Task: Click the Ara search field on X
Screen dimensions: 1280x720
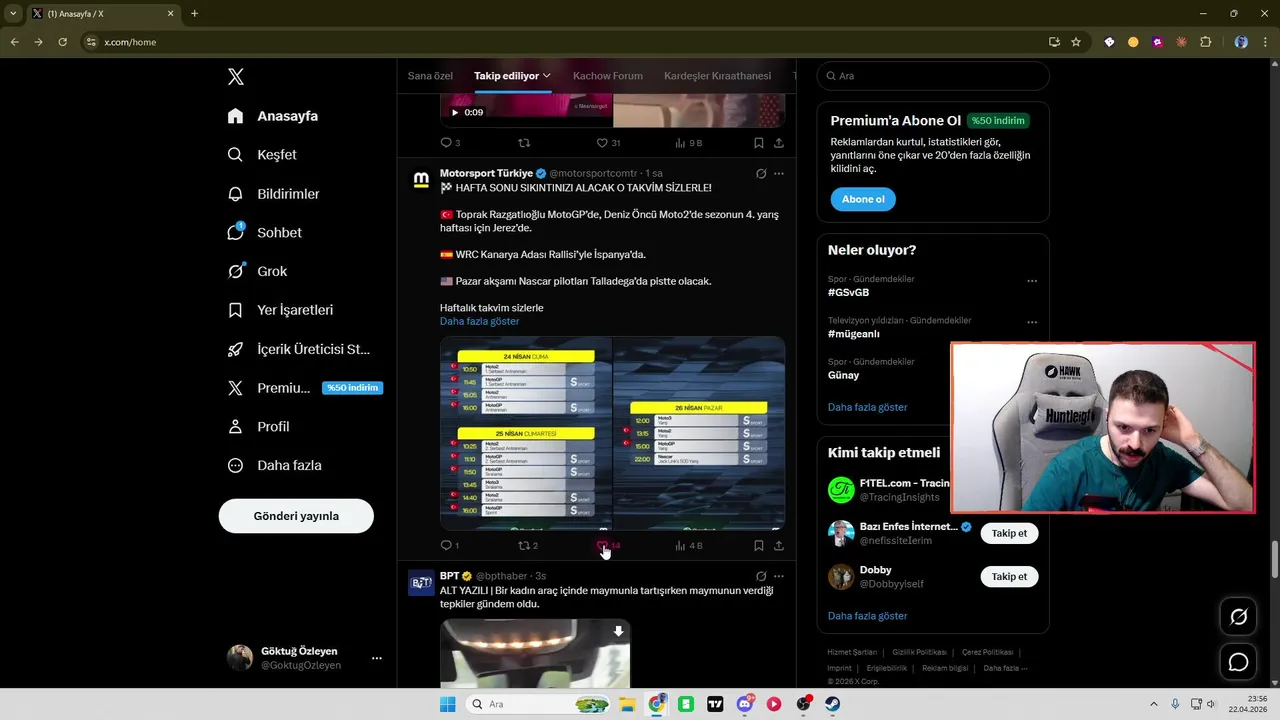Action: pyautogui.click(x=933, y=76)
